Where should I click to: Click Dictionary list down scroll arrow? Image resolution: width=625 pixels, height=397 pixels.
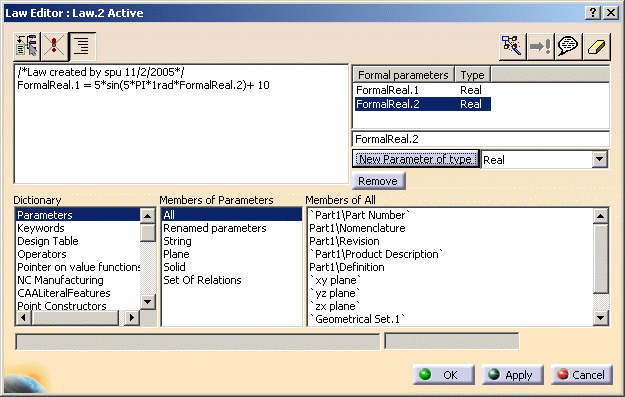click(148, 302)
